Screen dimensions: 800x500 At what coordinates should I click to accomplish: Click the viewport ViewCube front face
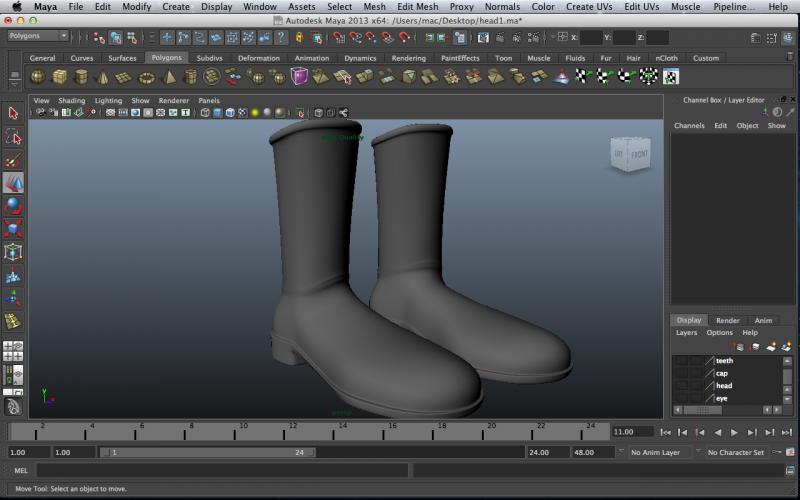638,155
